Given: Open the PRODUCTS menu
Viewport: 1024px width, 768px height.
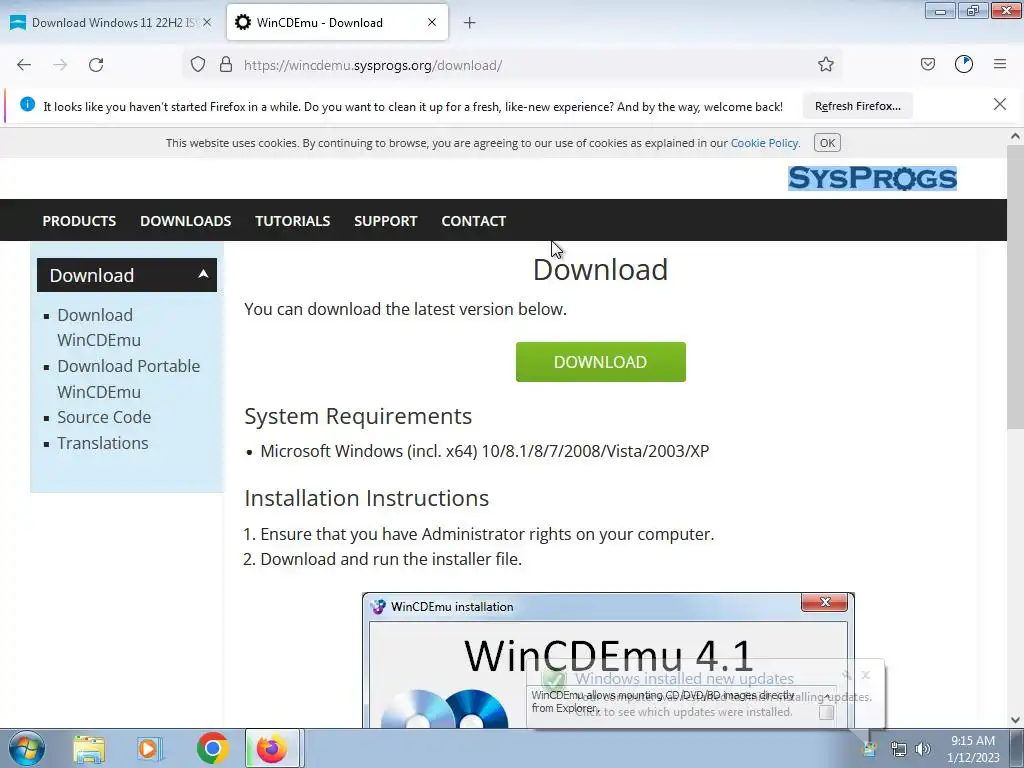Looking at the screenshot, I should 79,221.
